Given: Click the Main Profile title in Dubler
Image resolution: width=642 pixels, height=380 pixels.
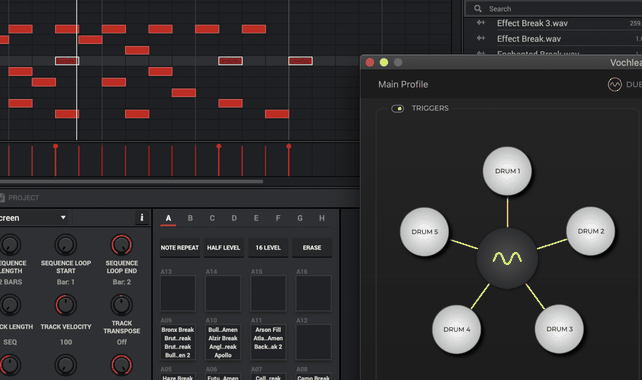Looking at the screenshot, I should (x=403, y=84).
